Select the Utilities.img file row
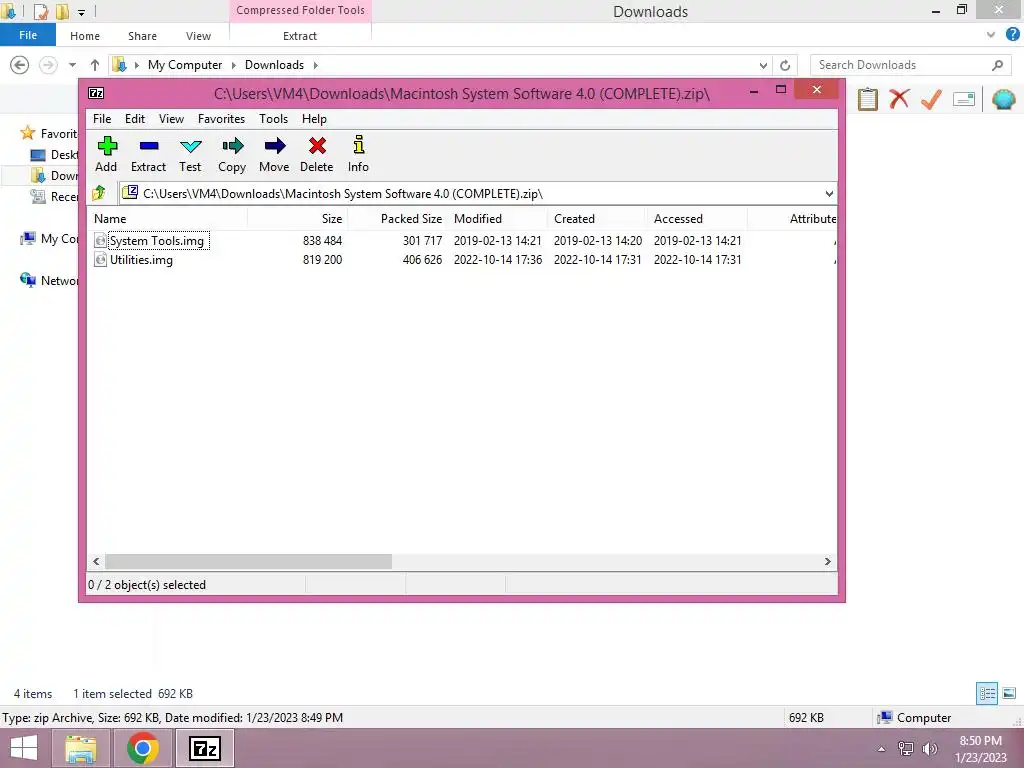The height and width of the screenshot is (768, 1024). point(462,260)
